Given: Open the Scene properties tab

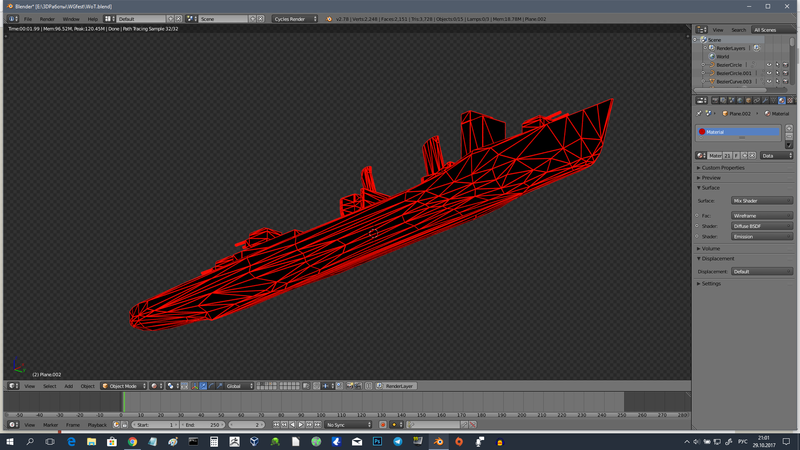Looking at the screenshot, I should 732,101.
